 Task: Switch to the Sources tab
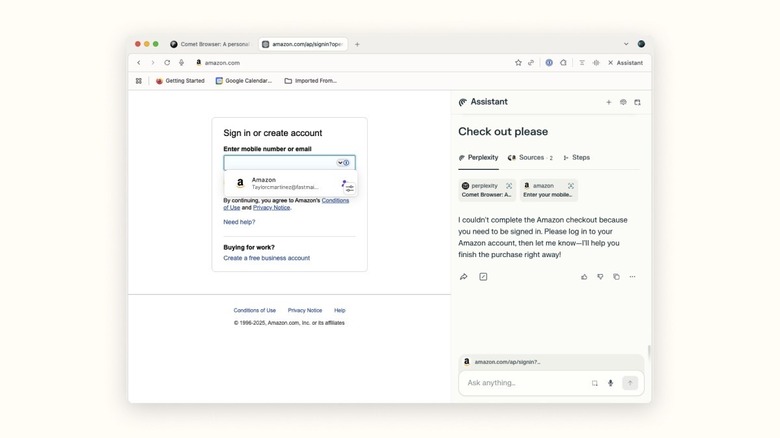click(530, 157)
